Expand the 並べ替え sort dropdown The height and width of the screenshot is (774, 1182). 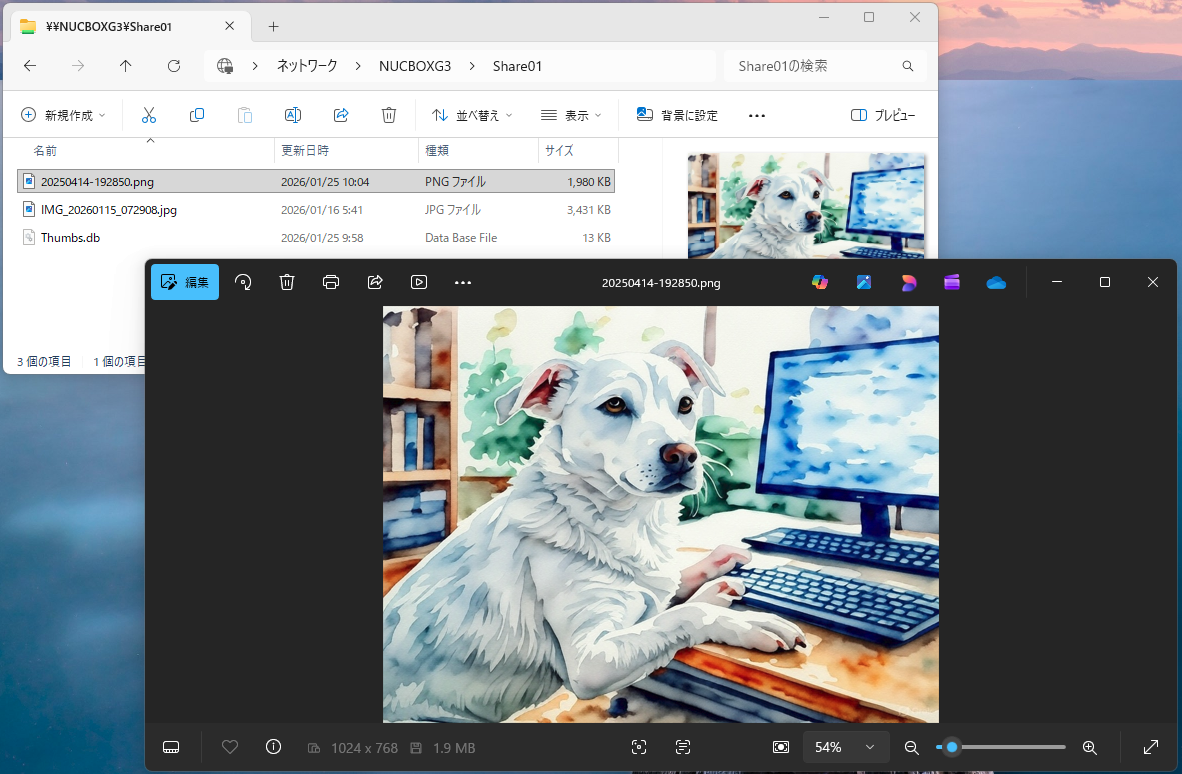click(472, 115)
